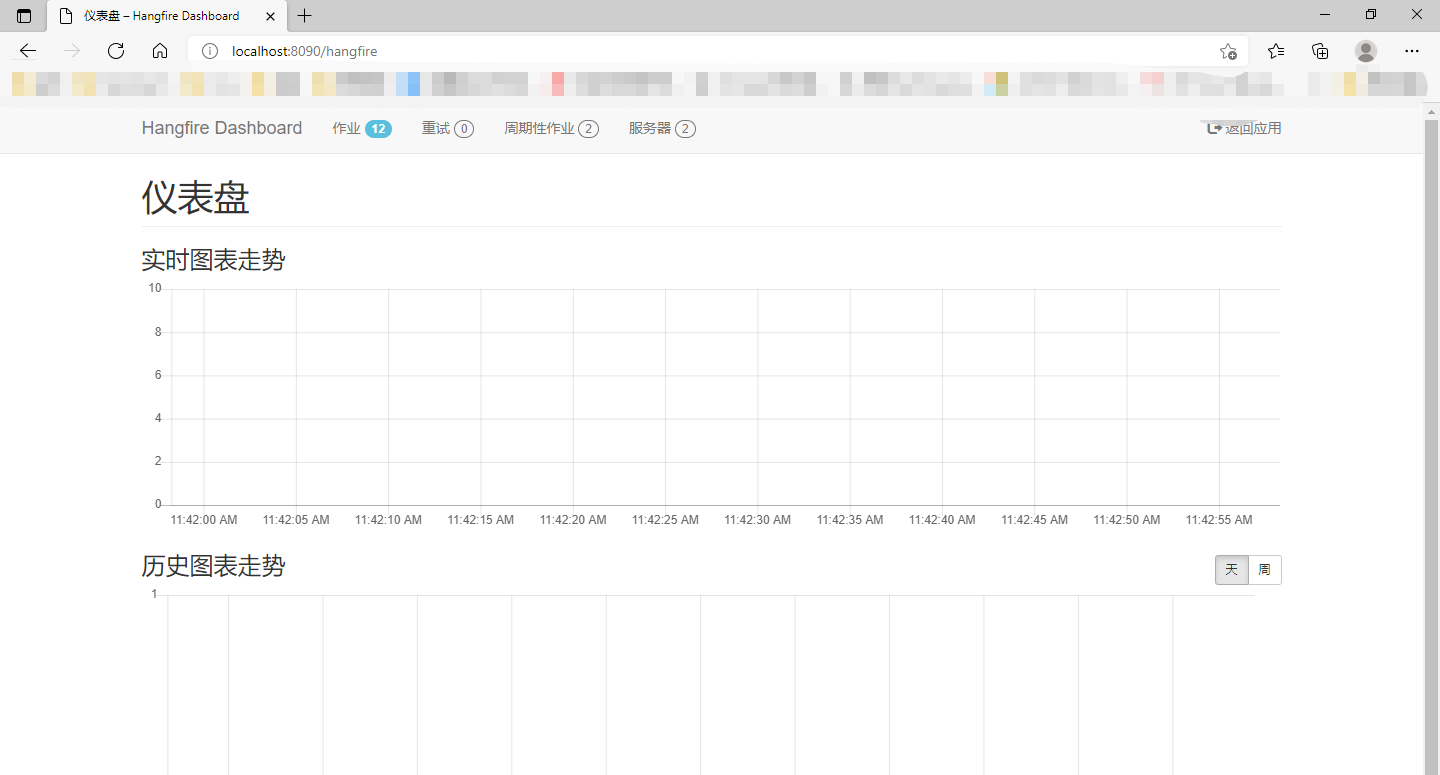Image resolution: width=1440 pixels, height=775 pixels.
Task: Refresh the Hangfire page
Action: pos(116,51)
